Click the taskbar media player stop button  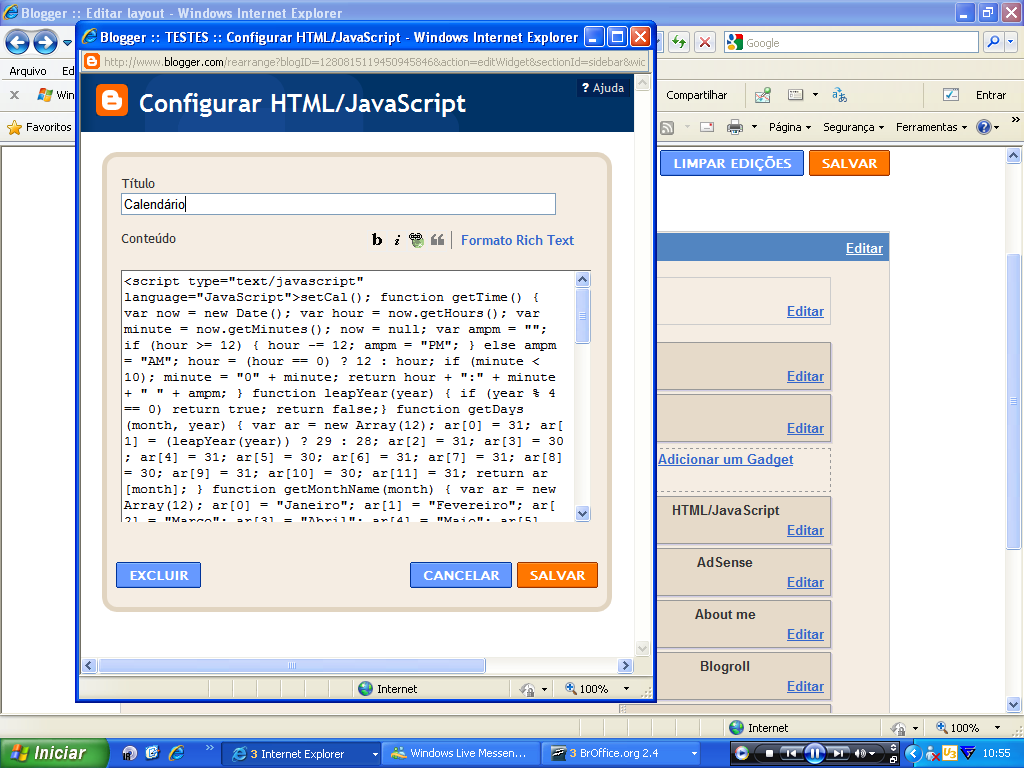coord(769,754)
